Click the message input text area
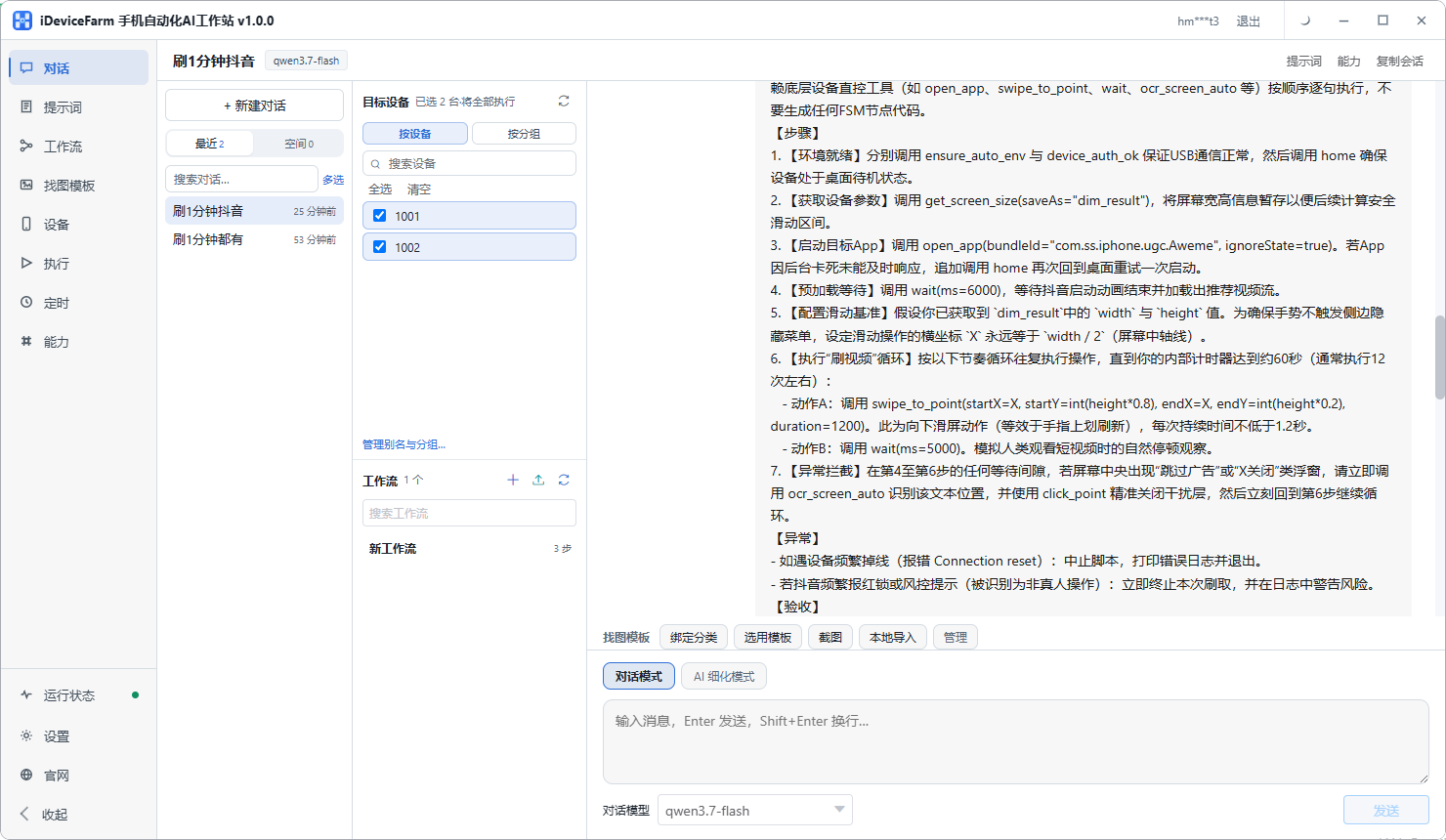Image resolution: width=1446 pixels, height=840 pixels. click(x=1016, y=741)
